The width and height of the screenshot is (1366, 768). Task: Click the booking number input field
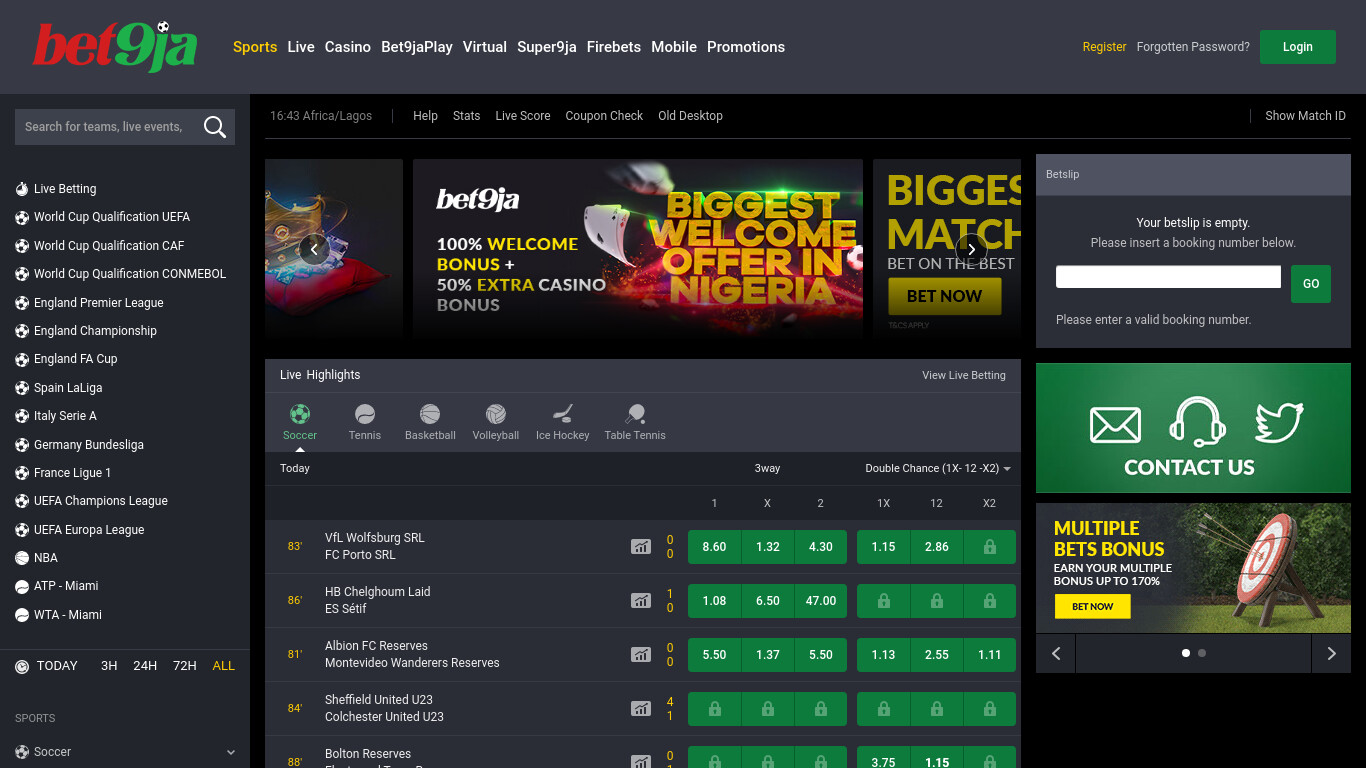[x=1168, y=277]
